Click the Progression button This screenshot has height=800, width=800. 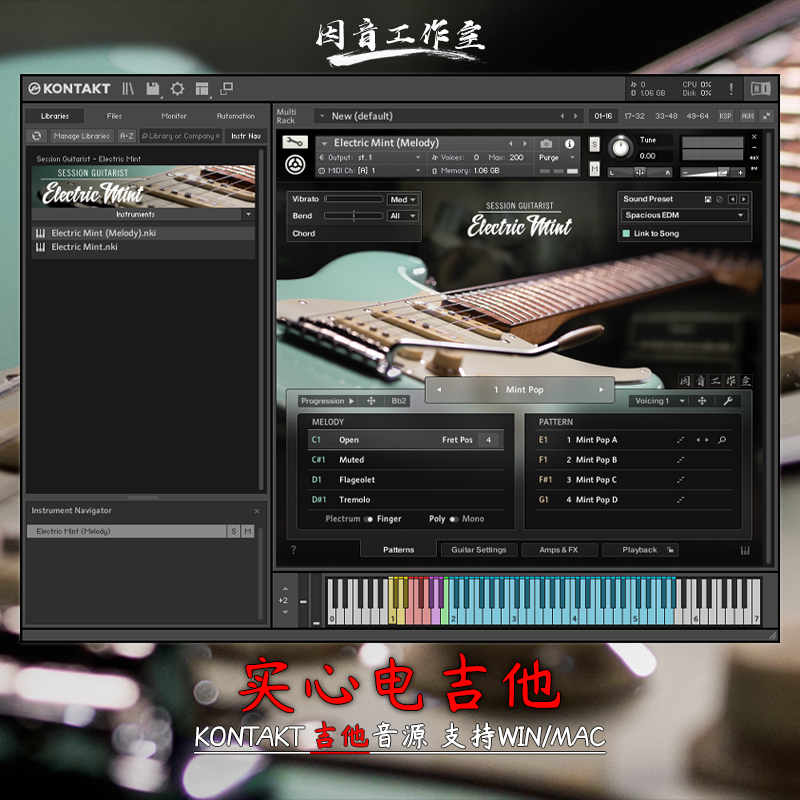tap(328, 401)
